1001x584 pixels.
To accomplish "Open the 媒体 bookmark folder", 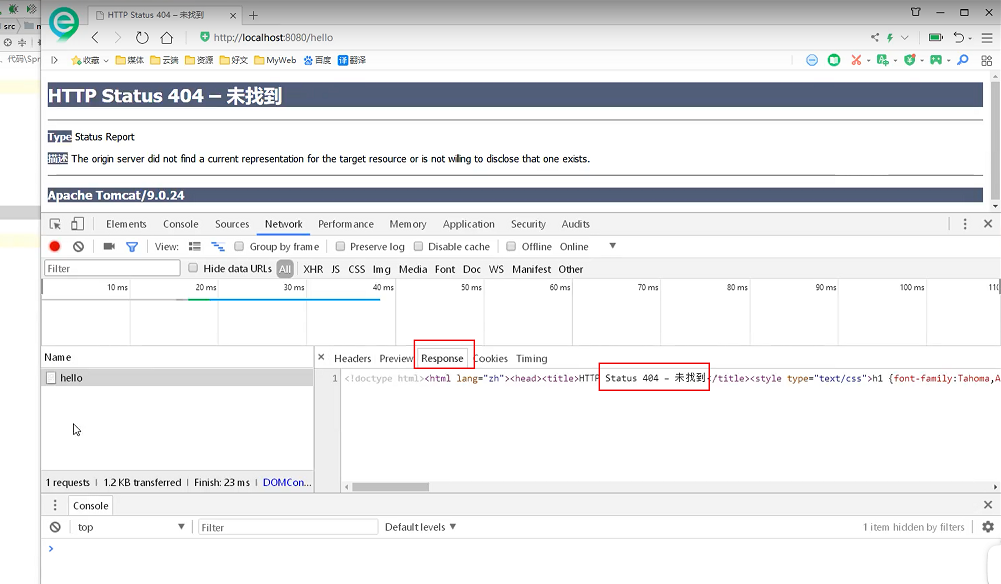I will (x=129, y=60).
